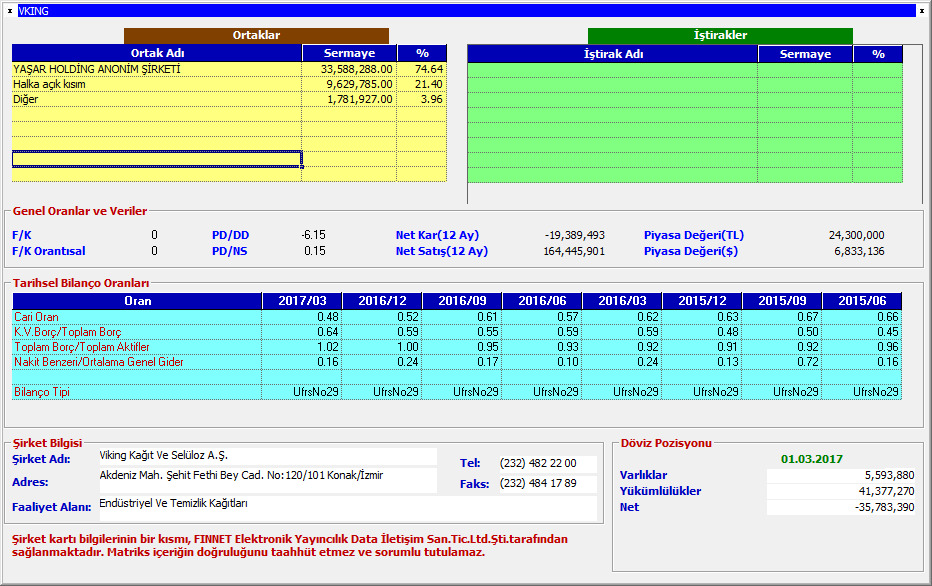Click the F/K label
The height and width of the screenshot is (586, 932).
tap(22, 235)
